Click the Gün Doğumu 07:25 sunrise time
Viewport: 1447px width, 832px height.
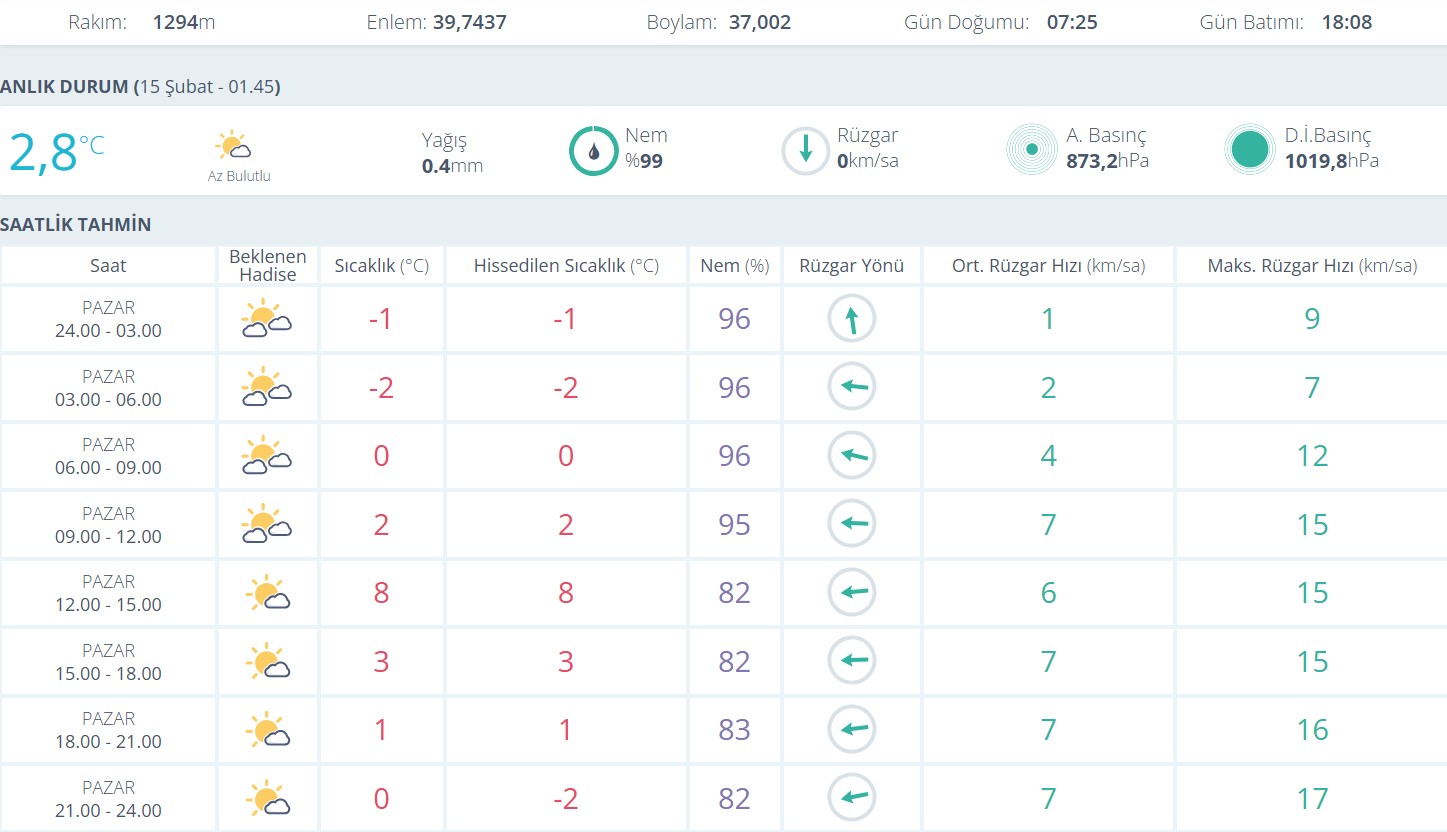coord(1072,22)
